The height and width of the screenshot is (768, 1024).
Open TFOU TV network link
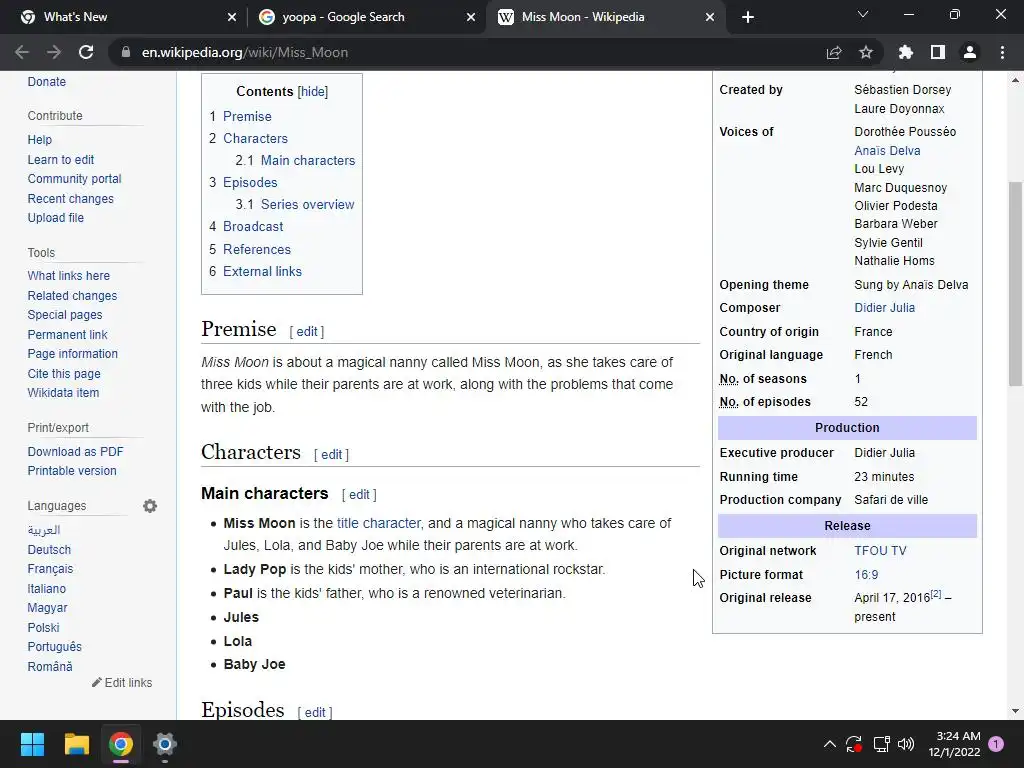tap(880, 551)
